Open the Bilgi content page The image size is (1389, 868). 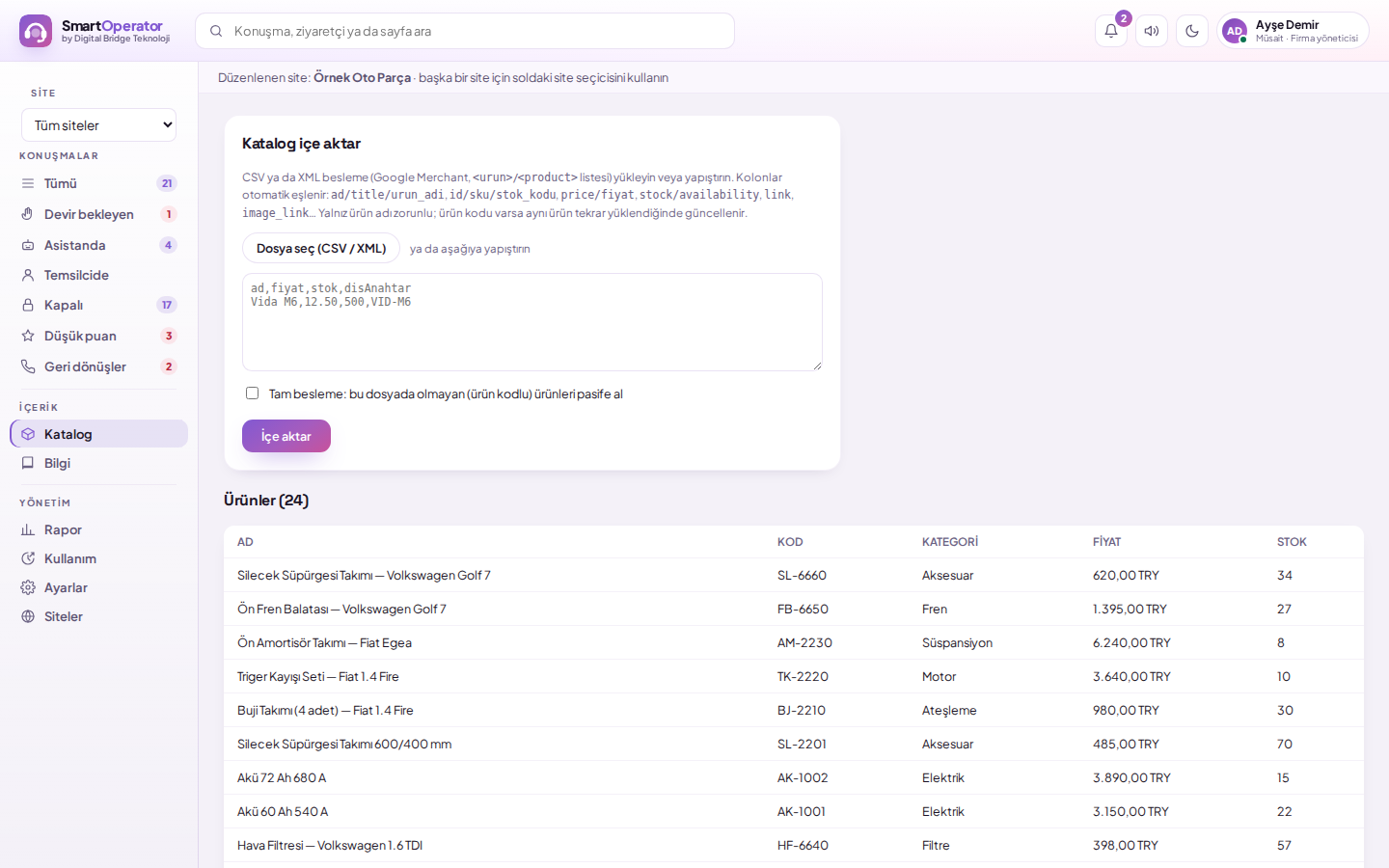pos(98,463)
